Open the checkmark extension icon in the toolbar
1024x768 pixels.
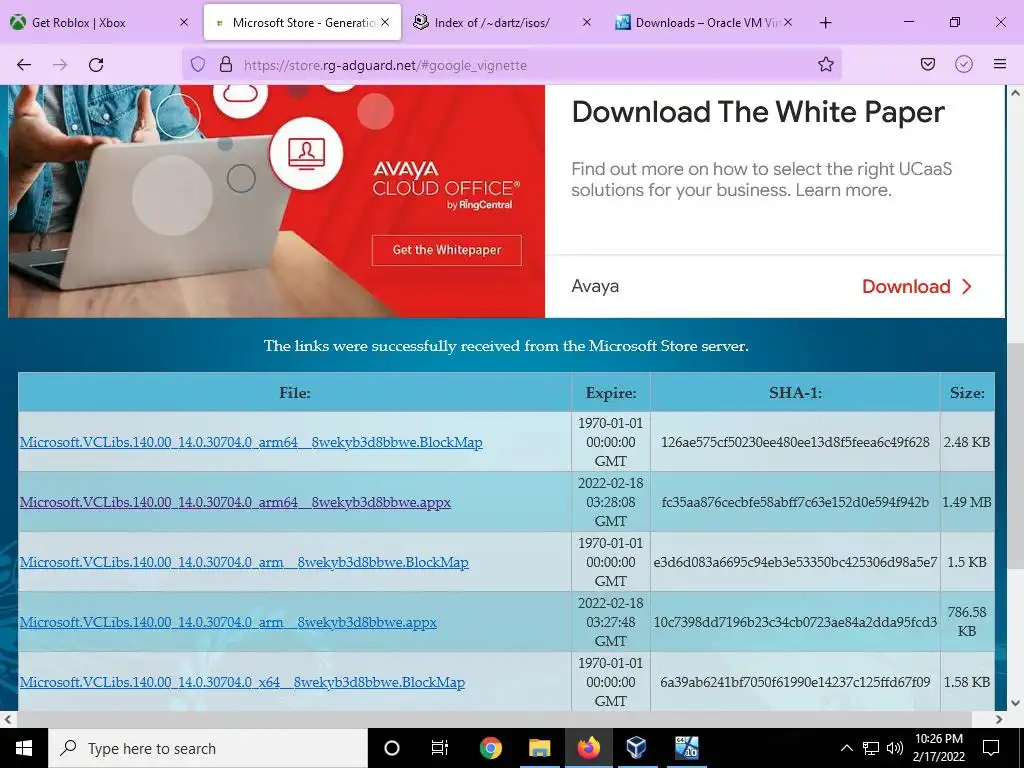[963, 64]
